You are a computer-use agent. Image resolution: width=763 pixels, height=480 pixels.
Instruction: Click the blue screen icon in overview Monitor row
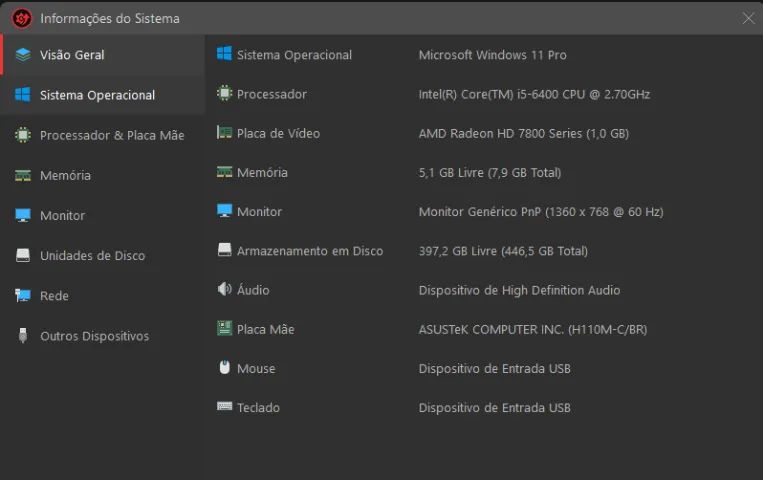(x=224, y=211)
